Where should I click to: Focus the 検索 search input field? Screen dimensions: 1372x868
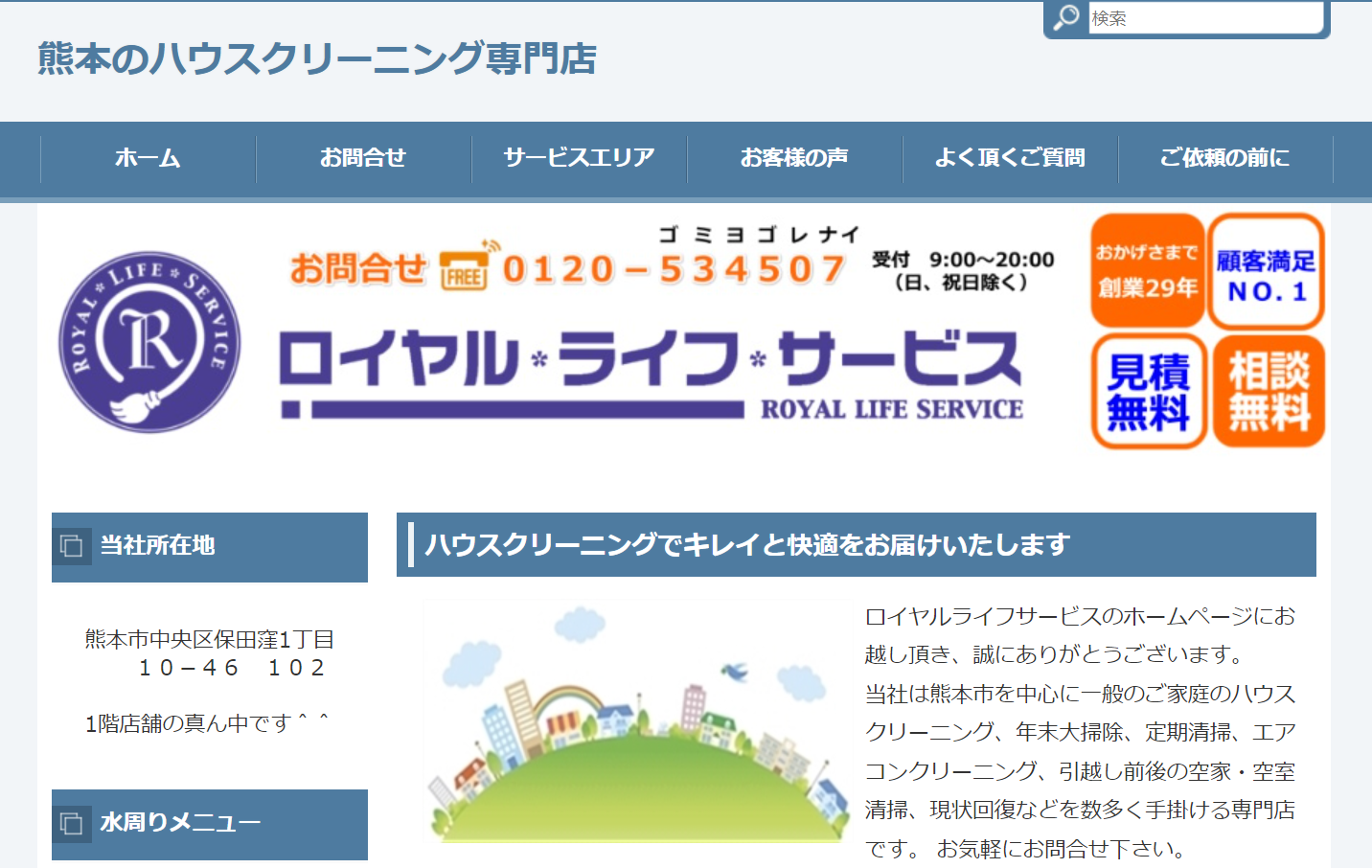[1206, 18]
